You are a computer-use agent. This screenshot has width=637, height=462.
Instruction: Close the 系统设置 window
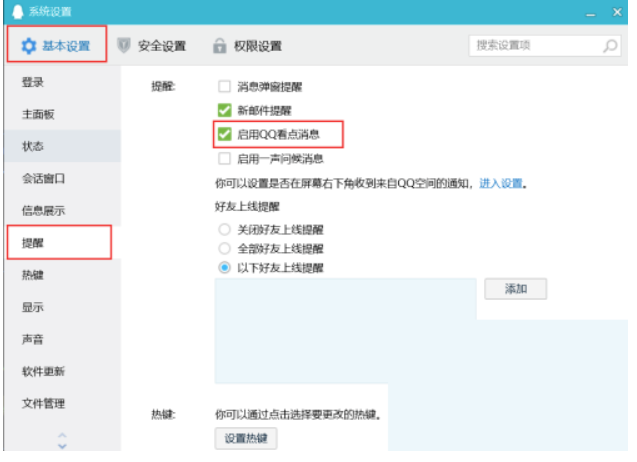pyautogui.click(x=617, y=13)
